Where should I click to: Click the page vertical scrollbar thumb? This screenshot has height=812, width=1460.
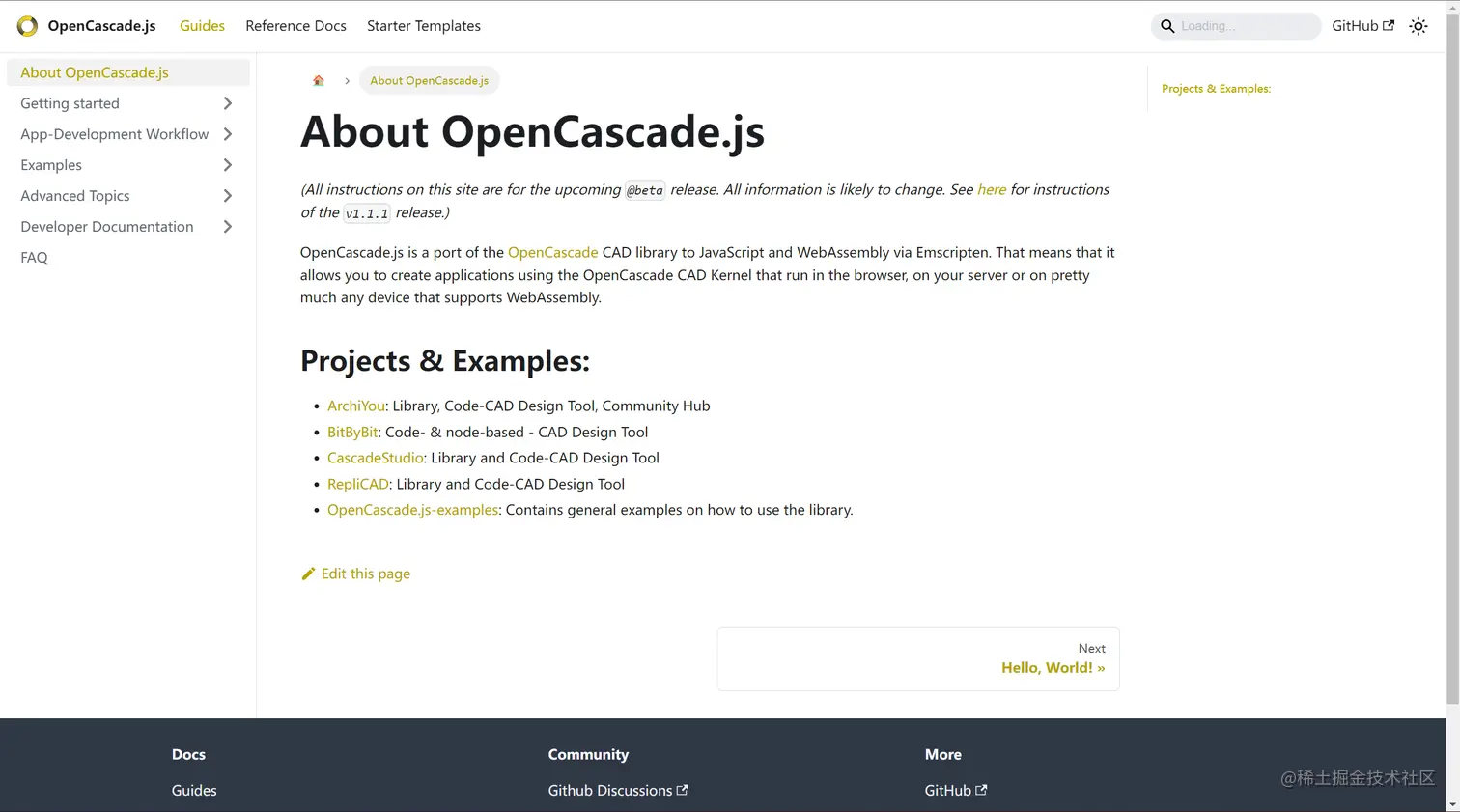click(1452, 359)
